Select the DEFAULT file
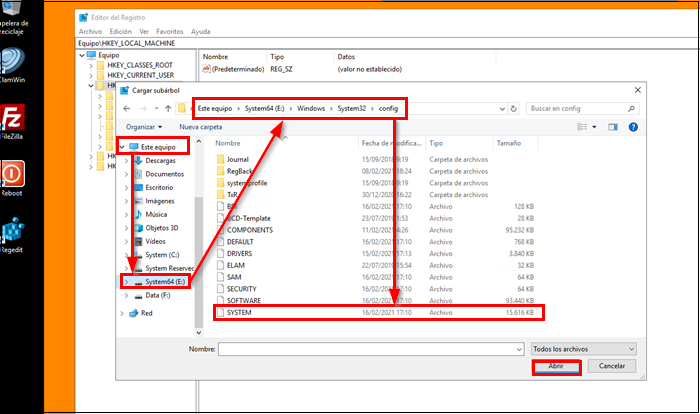700x414 pixels. 240,242
